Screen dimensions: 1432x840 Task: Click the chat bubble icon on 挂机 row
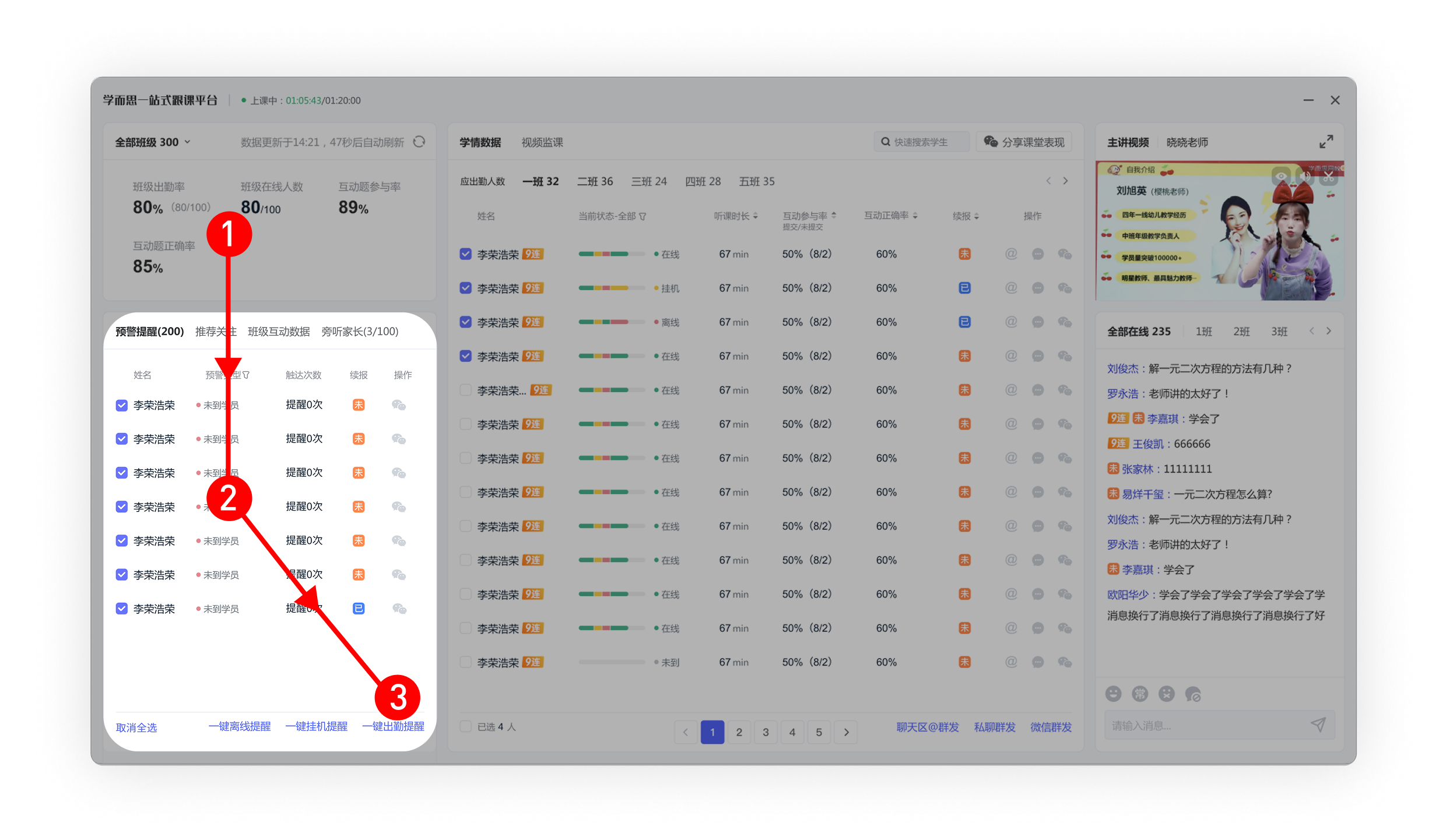[x=1038, y=287]
